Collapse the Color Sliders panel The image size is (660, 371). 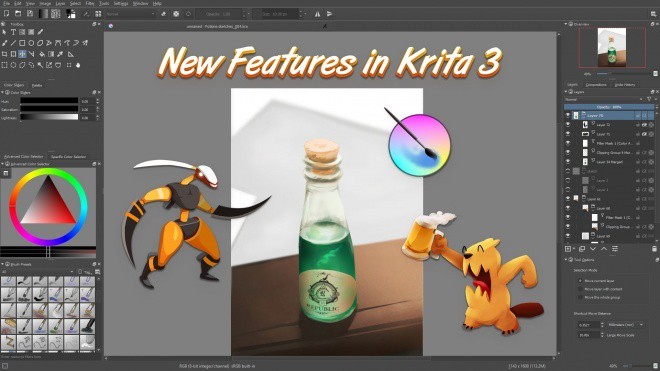(3, 92)
